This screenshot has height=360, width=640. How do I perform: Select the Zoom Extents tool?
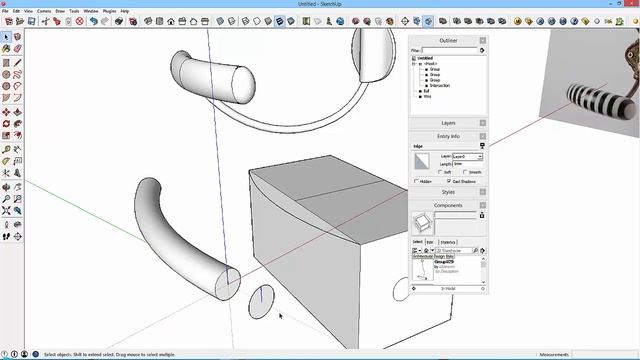click(6, 211)
